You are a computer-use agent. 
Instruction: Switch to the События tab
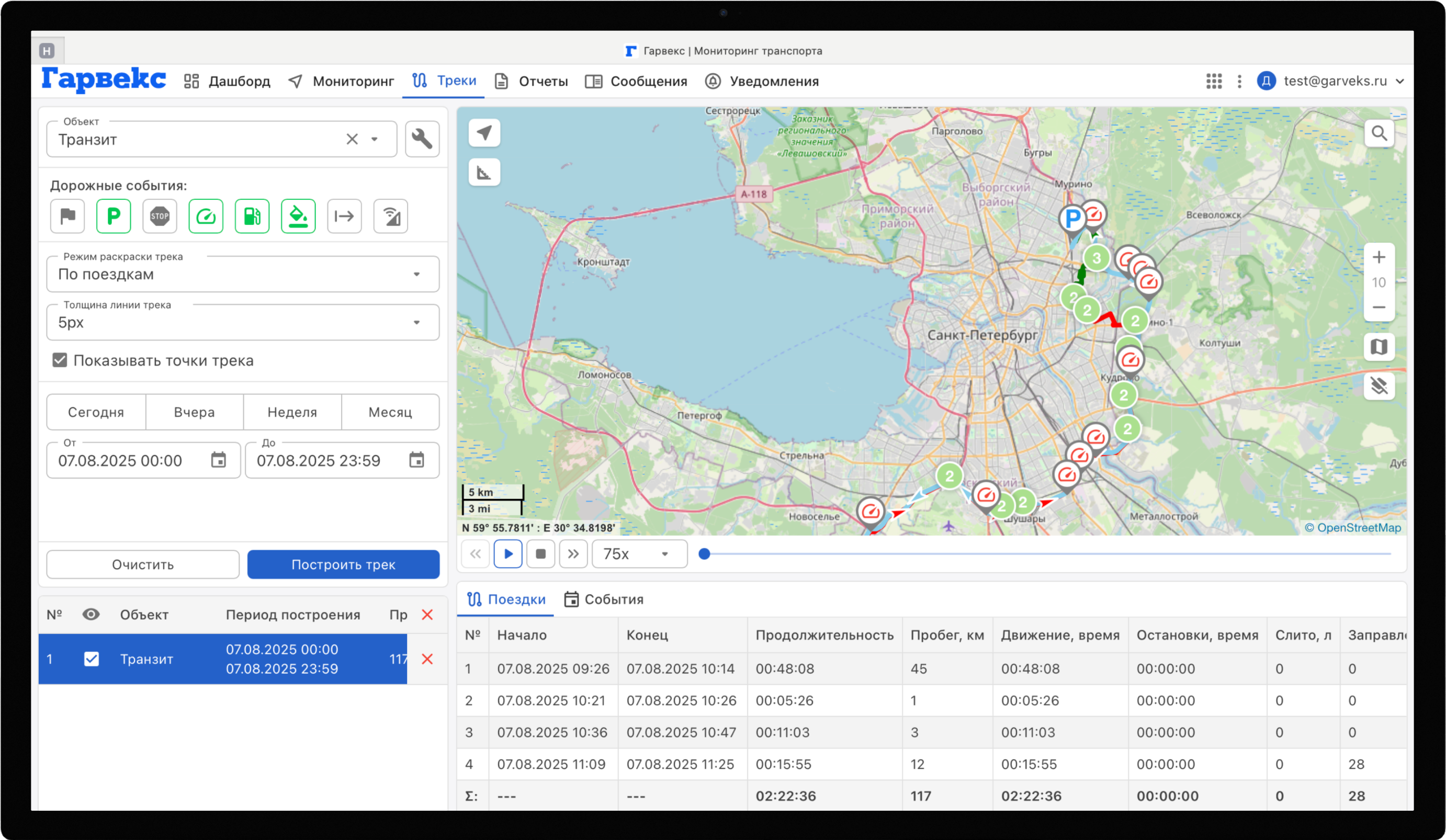604,599
